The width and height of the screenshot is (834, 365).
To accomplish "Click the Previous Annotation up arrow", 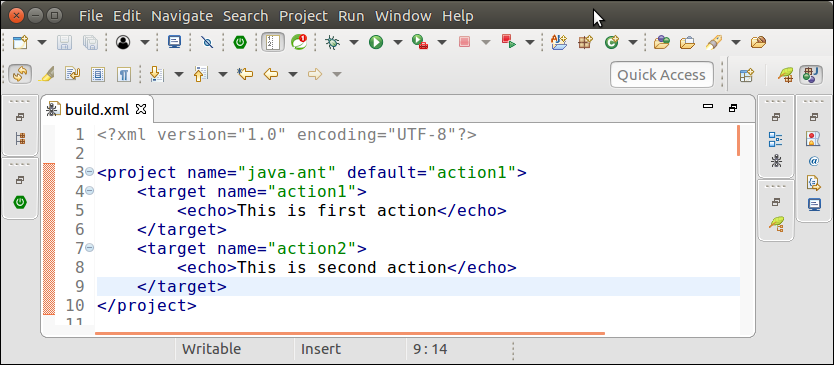I will click(200, 74).
